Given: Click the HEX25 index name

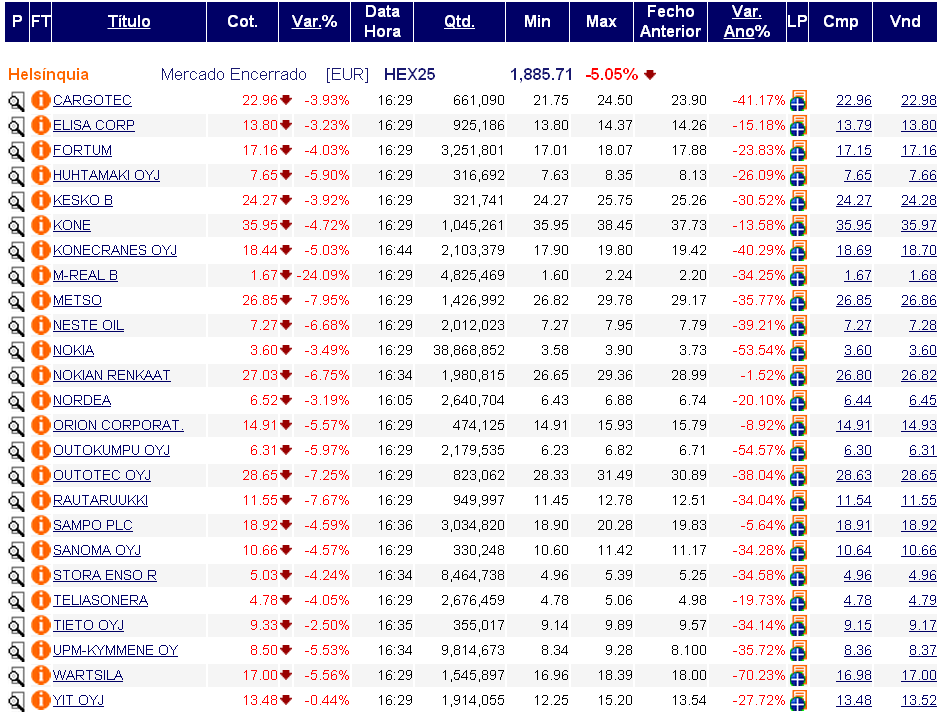Looking at the screenshot, I should click(410, 75).
